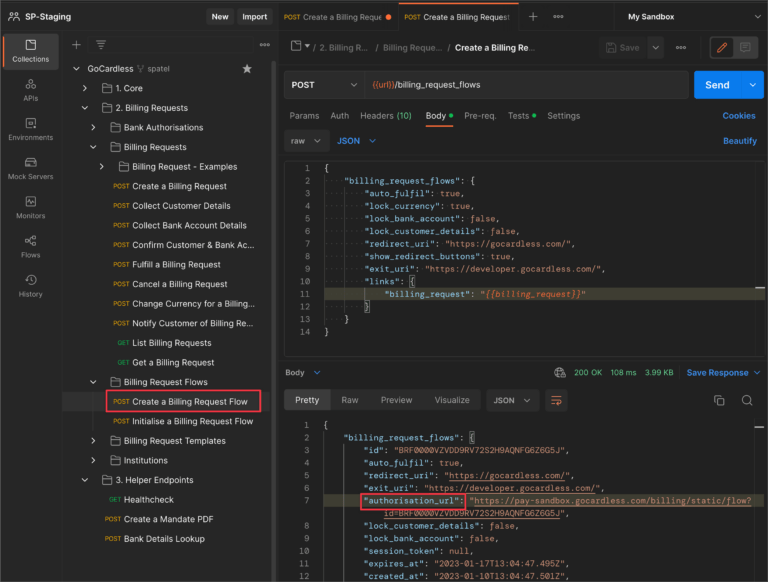Switch to the Visualize response view

point(452,400)
